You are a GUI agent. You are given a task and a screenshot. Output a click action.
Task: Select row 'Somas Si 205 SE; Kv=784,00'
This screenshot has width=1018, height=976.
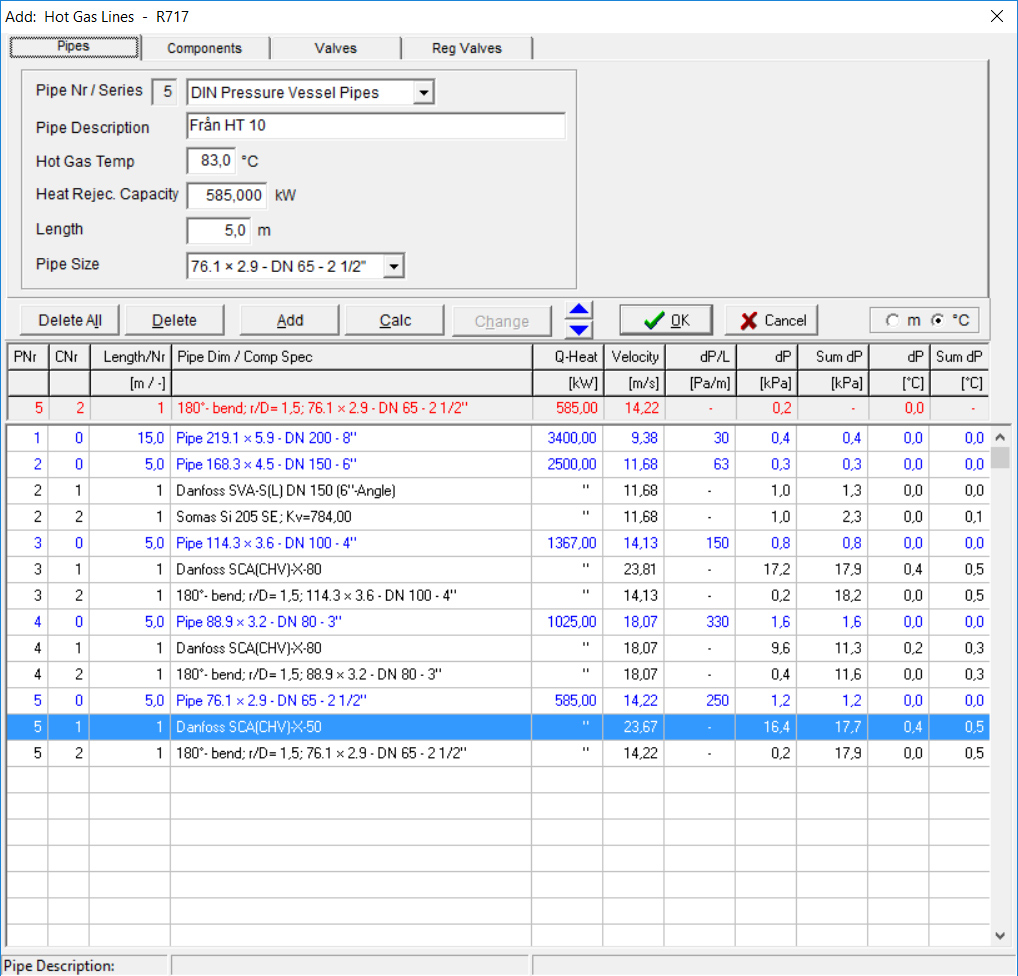498,517
